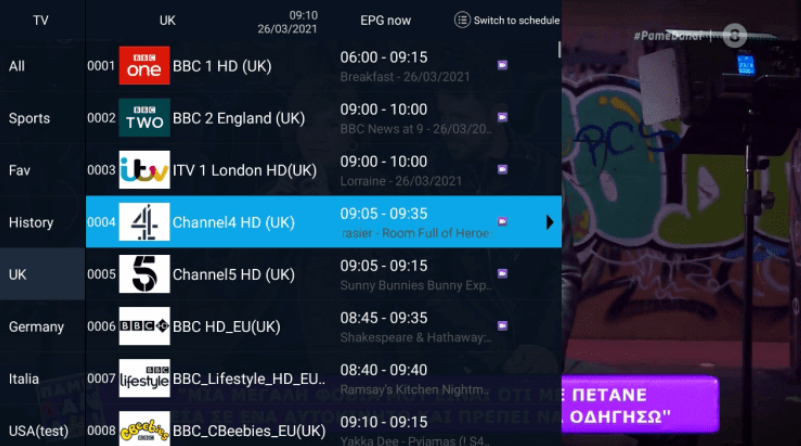
Task: Open the History category
Action: [x=31, y=222]
